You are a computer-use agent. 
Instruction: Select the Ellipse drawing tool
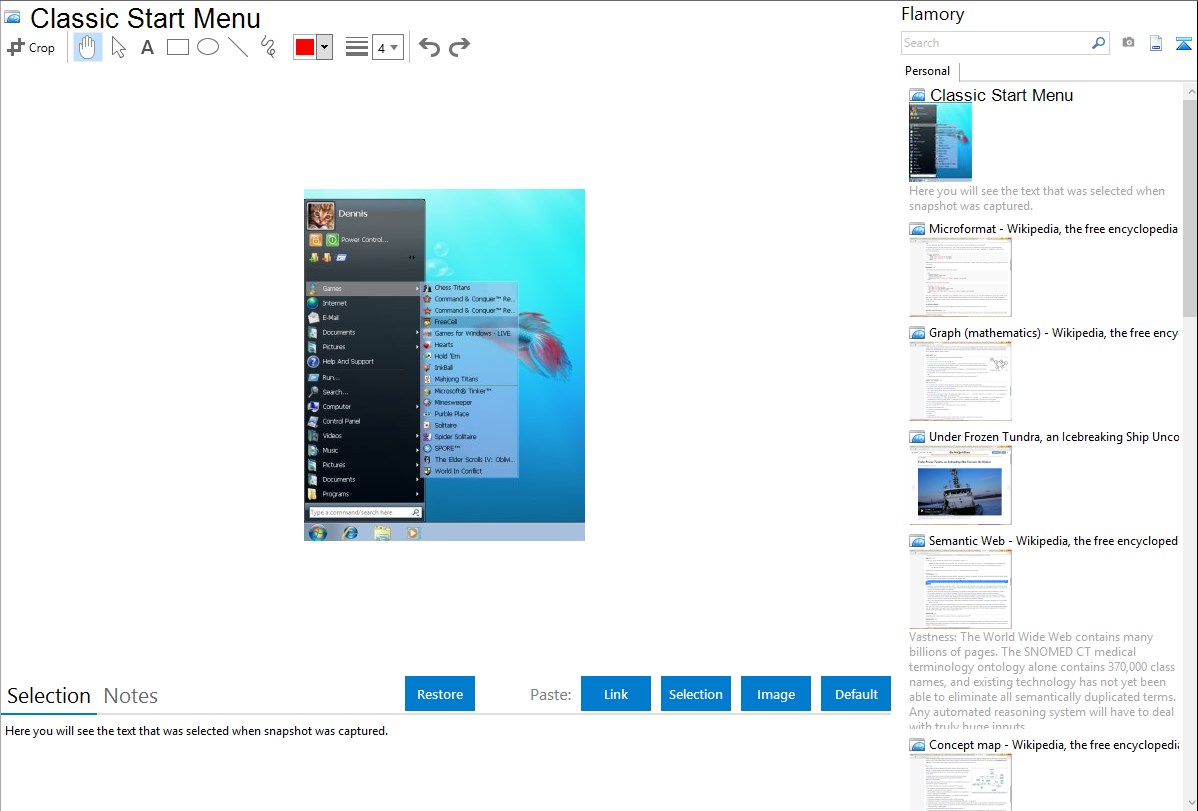point(208,47)
